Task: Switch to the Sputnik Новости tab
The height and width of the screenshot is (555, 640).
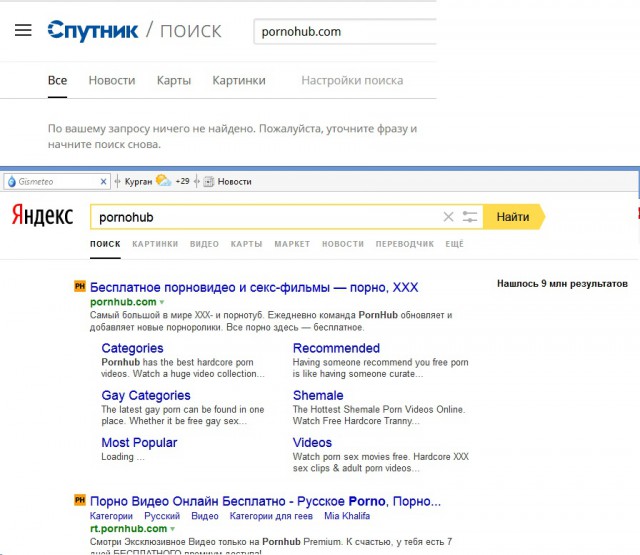Action: [112, 80]
